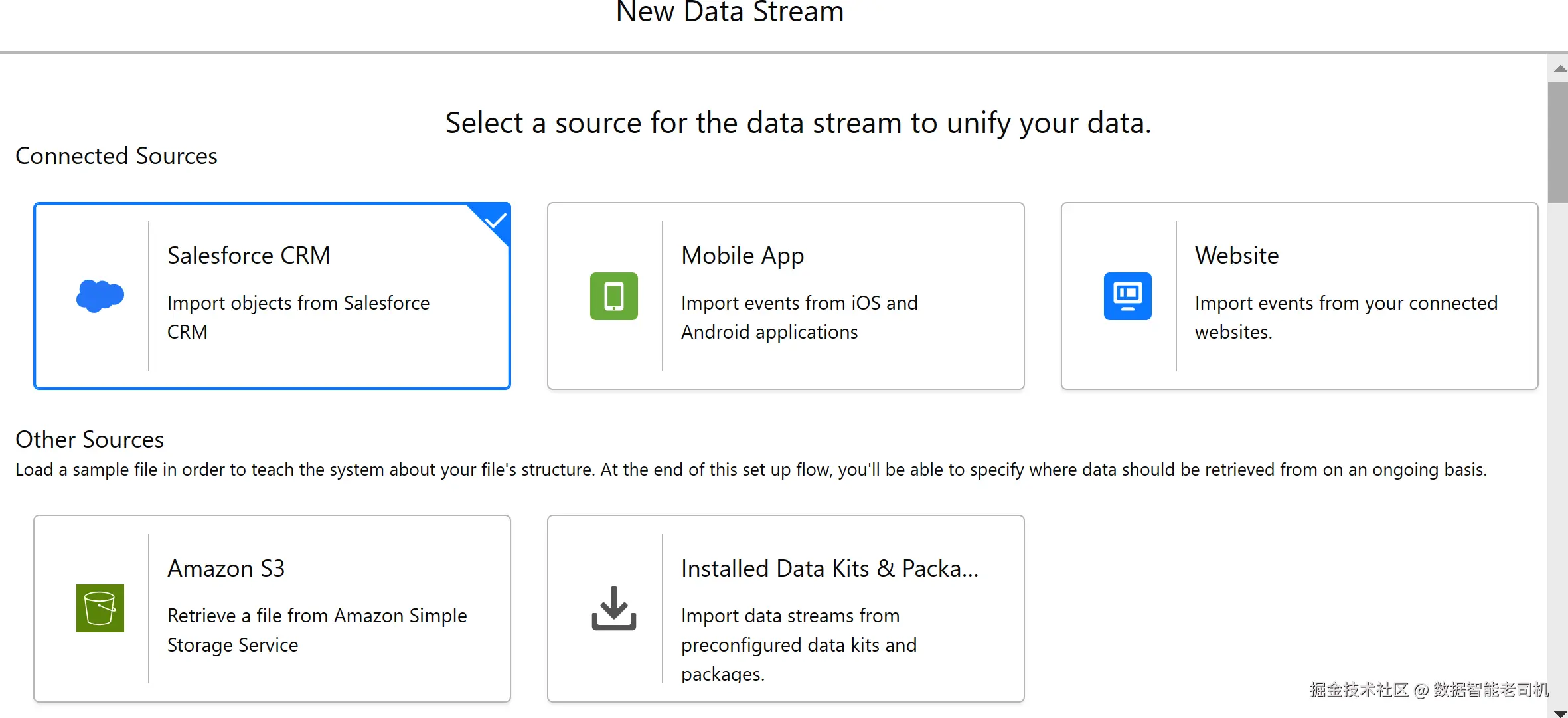The image size is (1568, 718).
Task: Click the Salesforce cloud icon
Action: [x=100, y=296]
